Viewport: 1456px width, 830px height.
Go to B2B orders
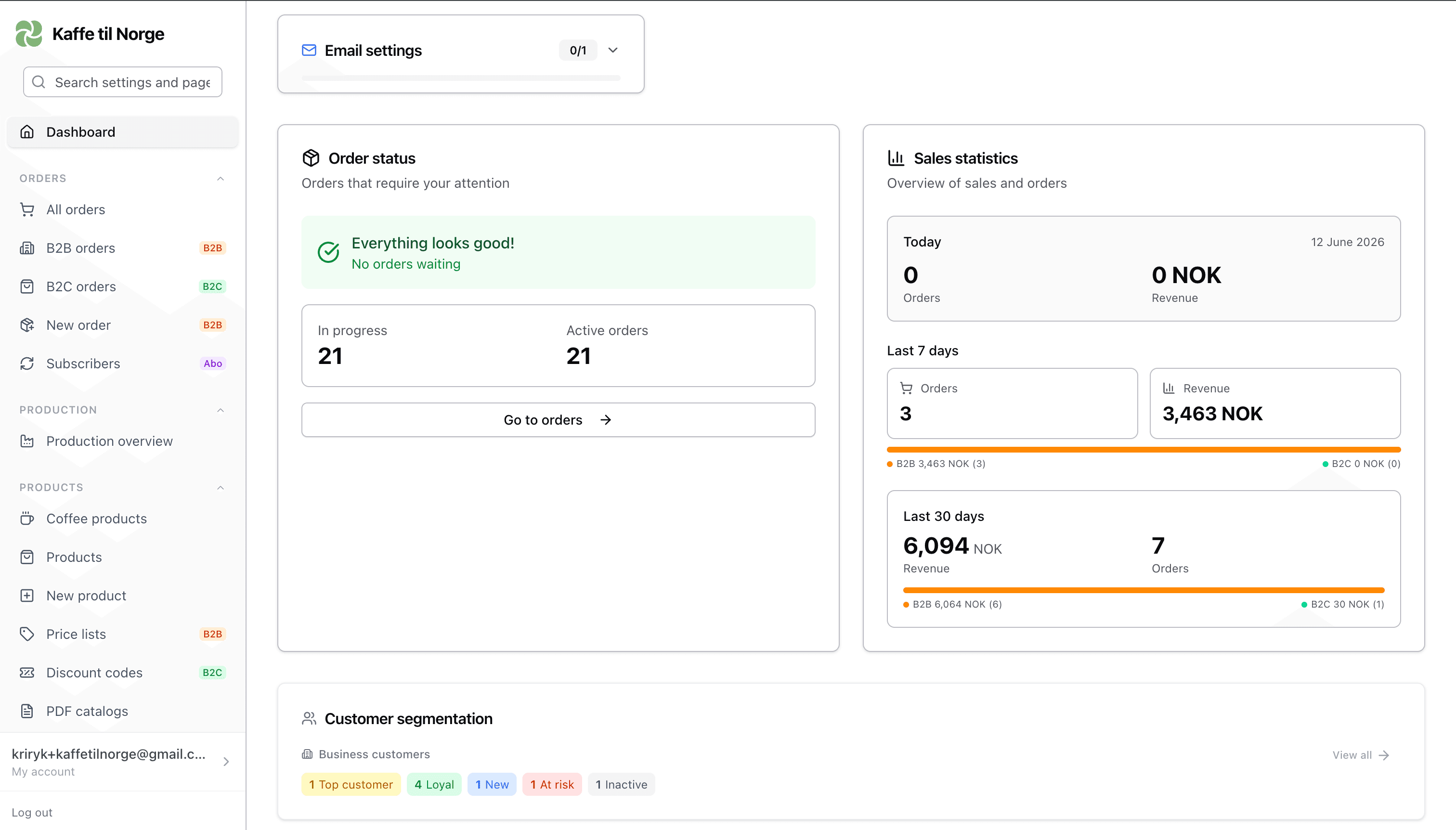pyautogui.click(x=123, y=248)
